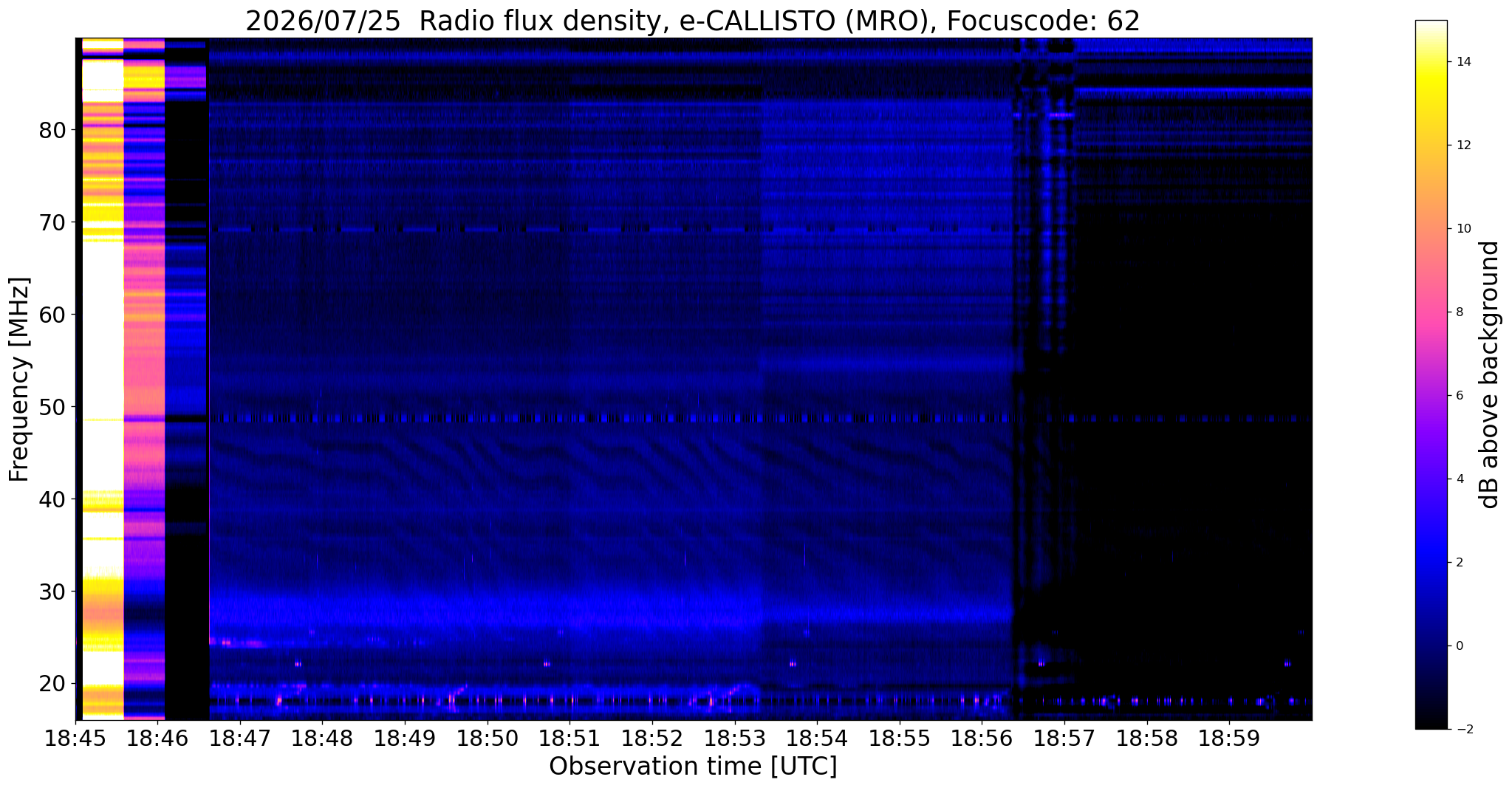
Task: Click the 80 MHz frequency tick label
Action: [x=52, y=131]
